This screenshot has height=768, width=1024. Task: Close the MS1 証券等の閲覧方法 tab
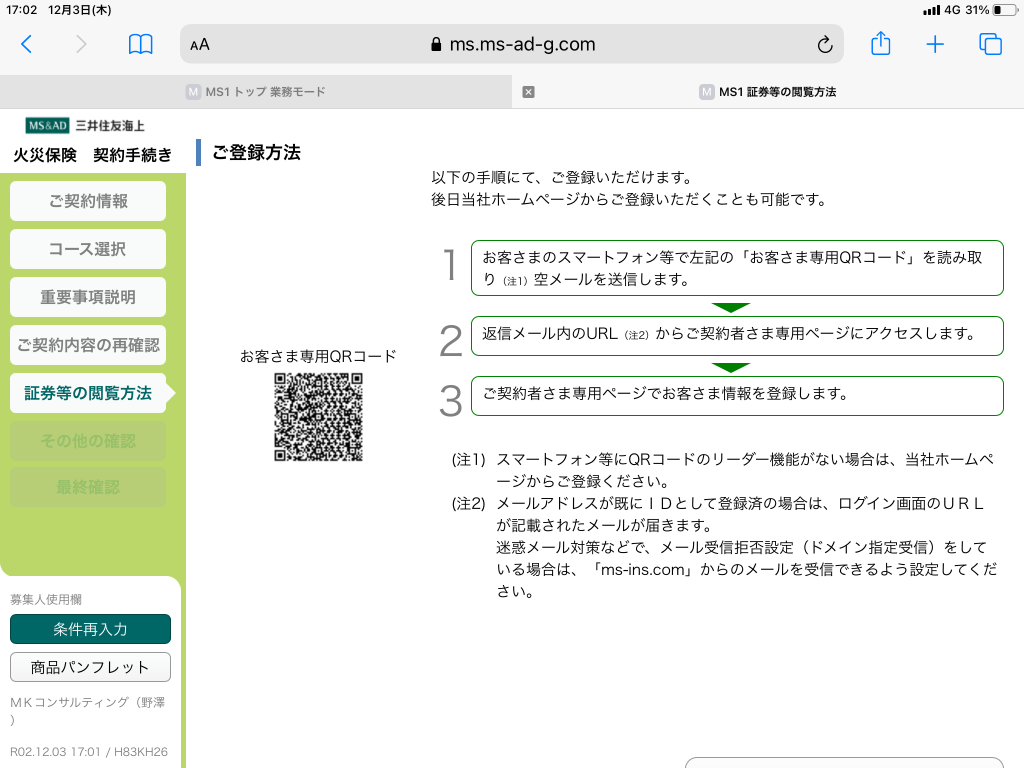click(x=528, y=92)
